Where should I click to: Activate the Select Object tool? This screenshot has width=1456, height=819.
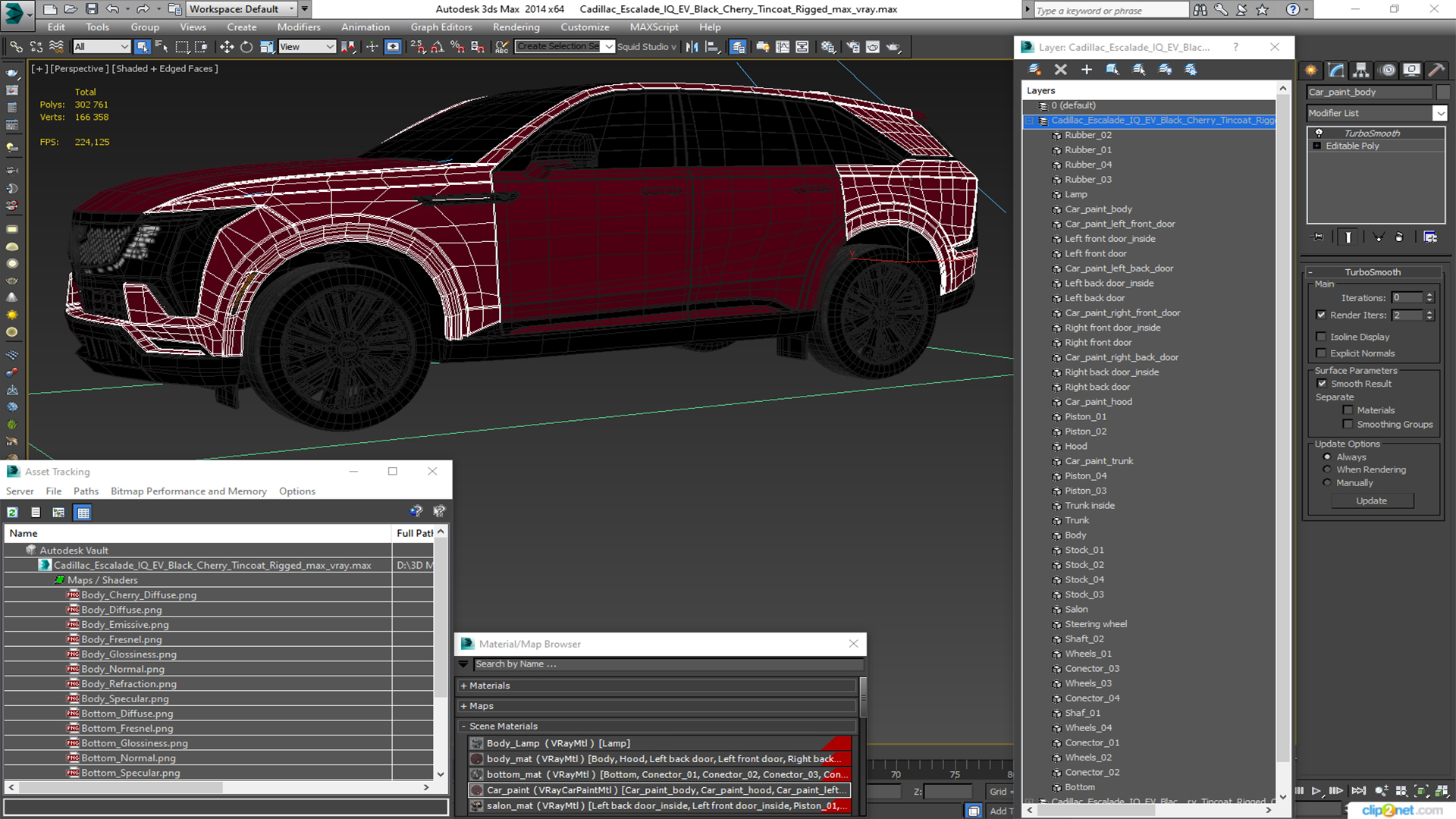142,47
